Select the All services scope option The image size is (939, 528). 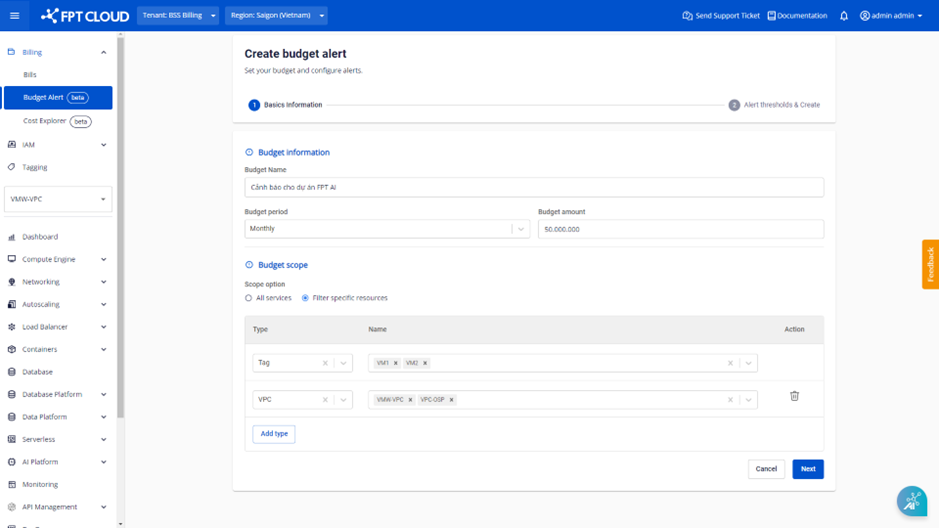(249, 298)
